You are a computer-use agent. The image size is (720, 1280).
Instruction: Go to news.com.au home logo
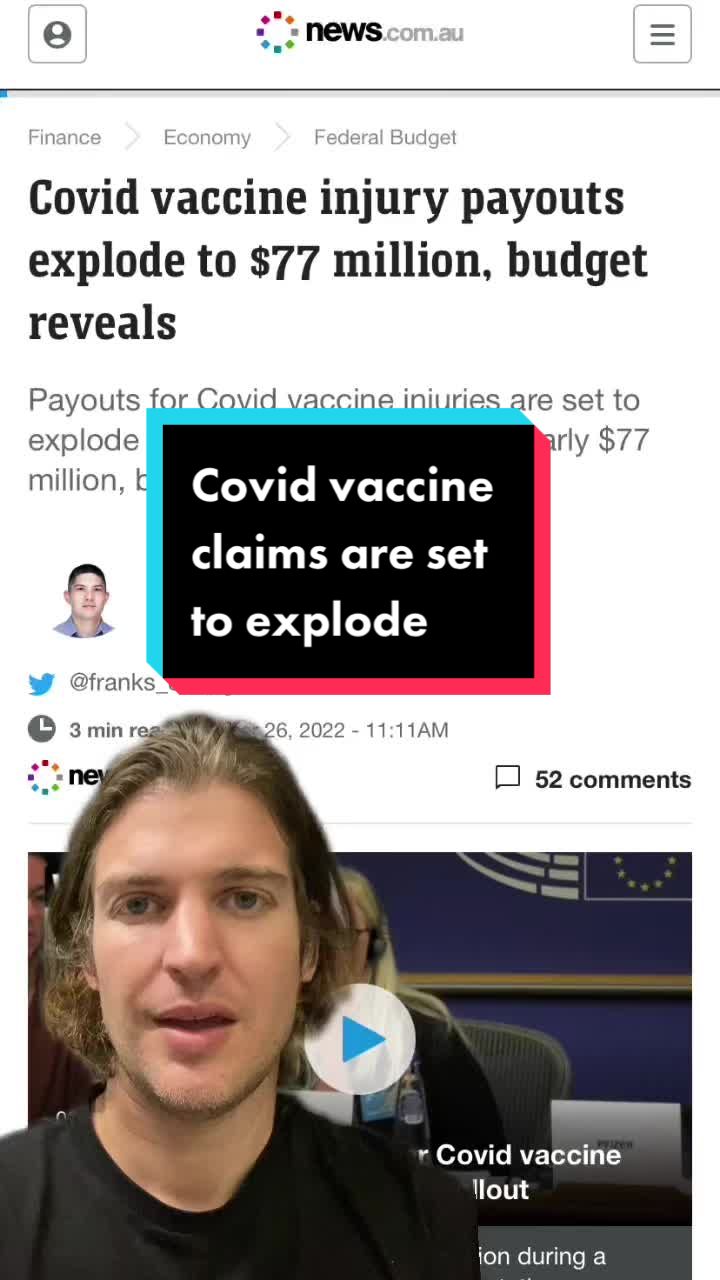(360, 32)
